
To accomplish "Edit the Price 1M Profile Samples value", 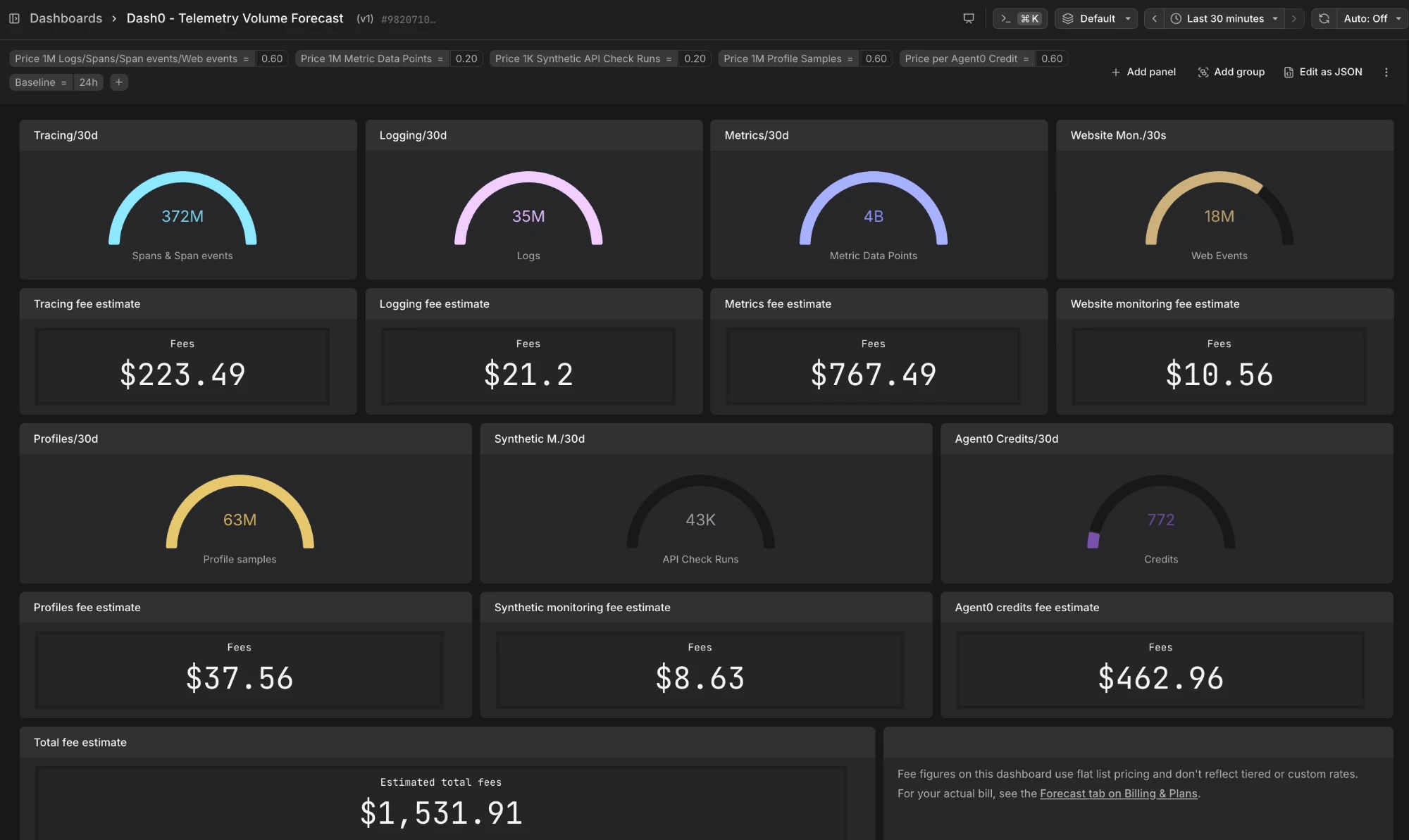I will pyautogui.click(x=876, y=58).
